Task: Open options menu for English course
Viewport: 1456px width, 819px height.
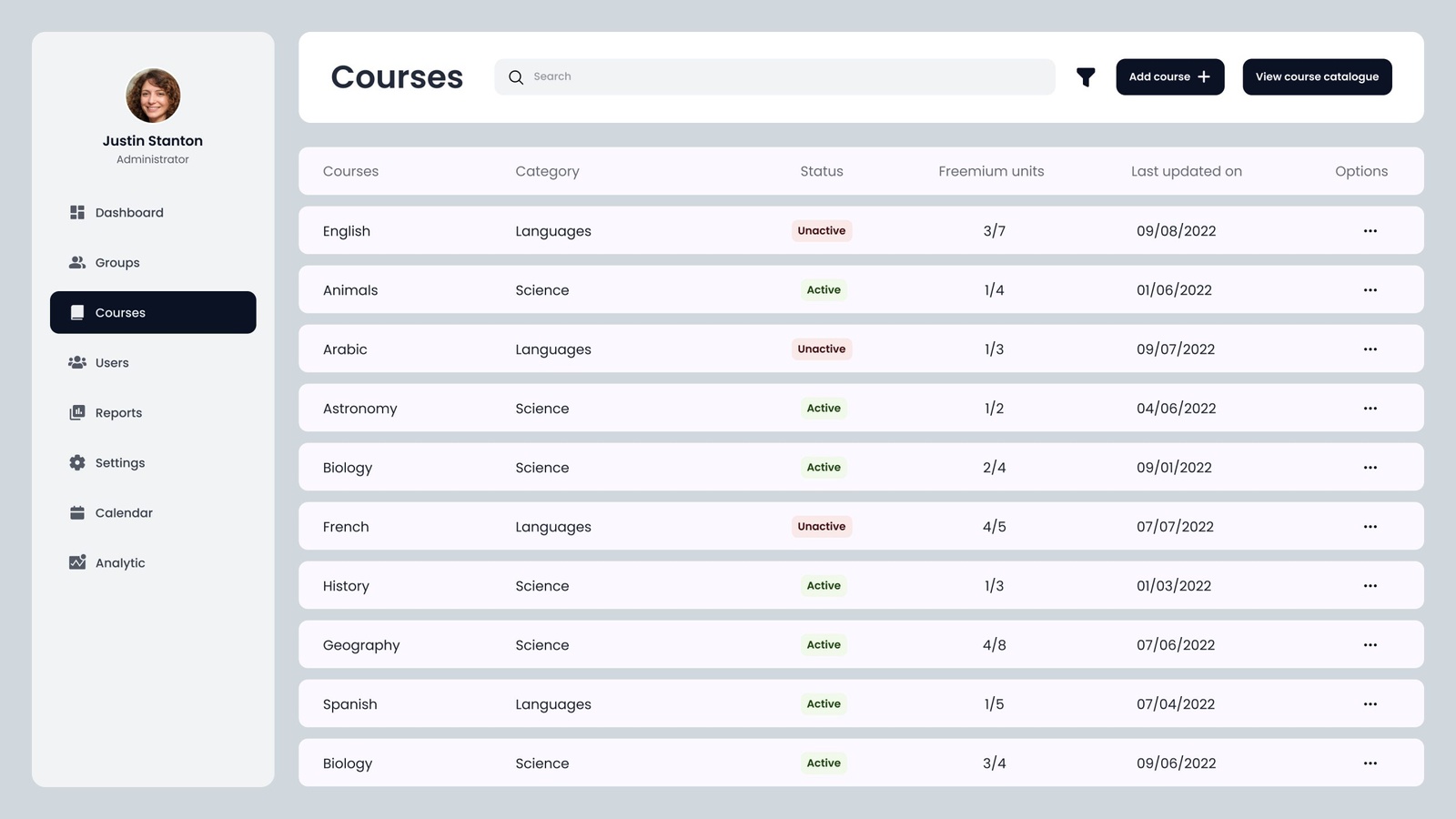Action: tap(1370, 231)
